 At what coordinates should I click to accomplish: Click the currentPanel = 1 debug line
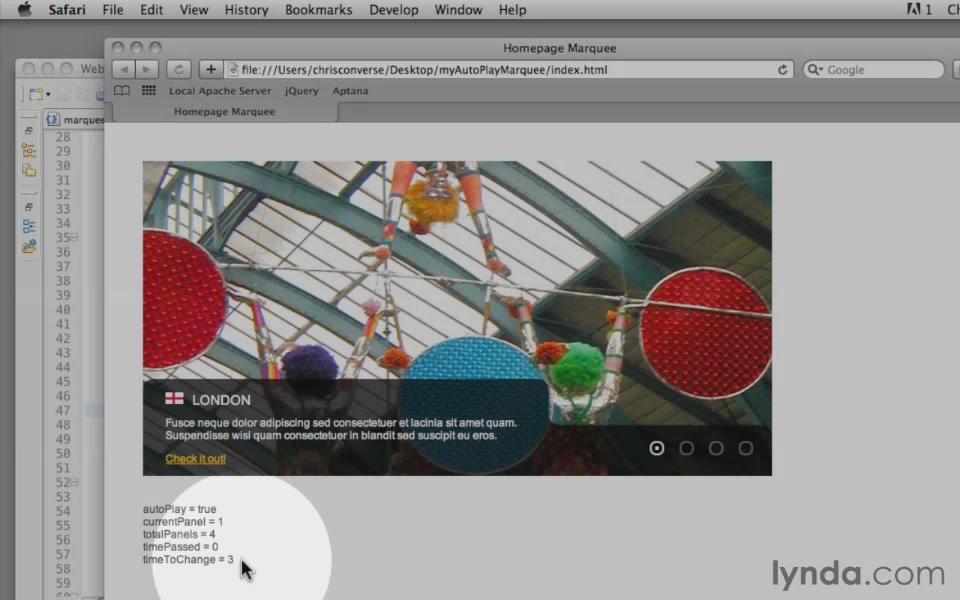pyautogui.click(x=183, y=522)
